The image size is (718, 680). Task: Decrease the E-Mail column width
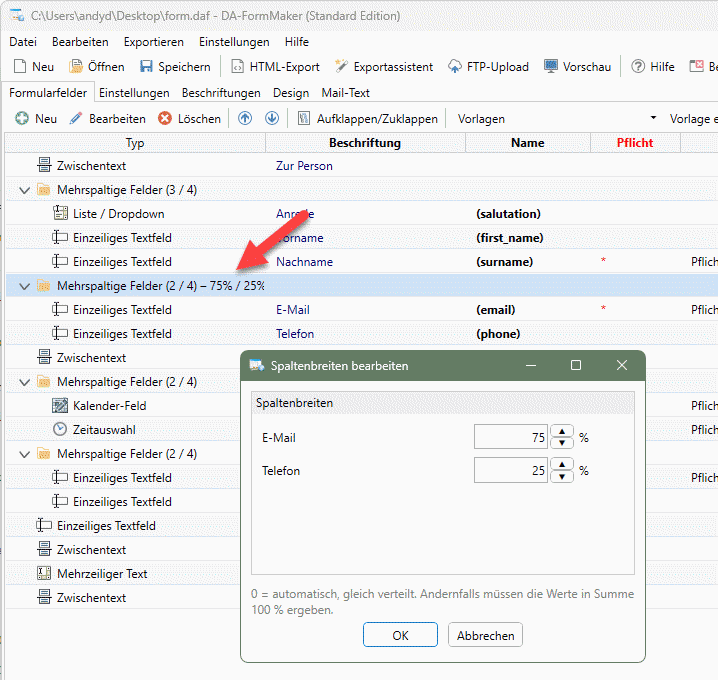pos(562,443)
